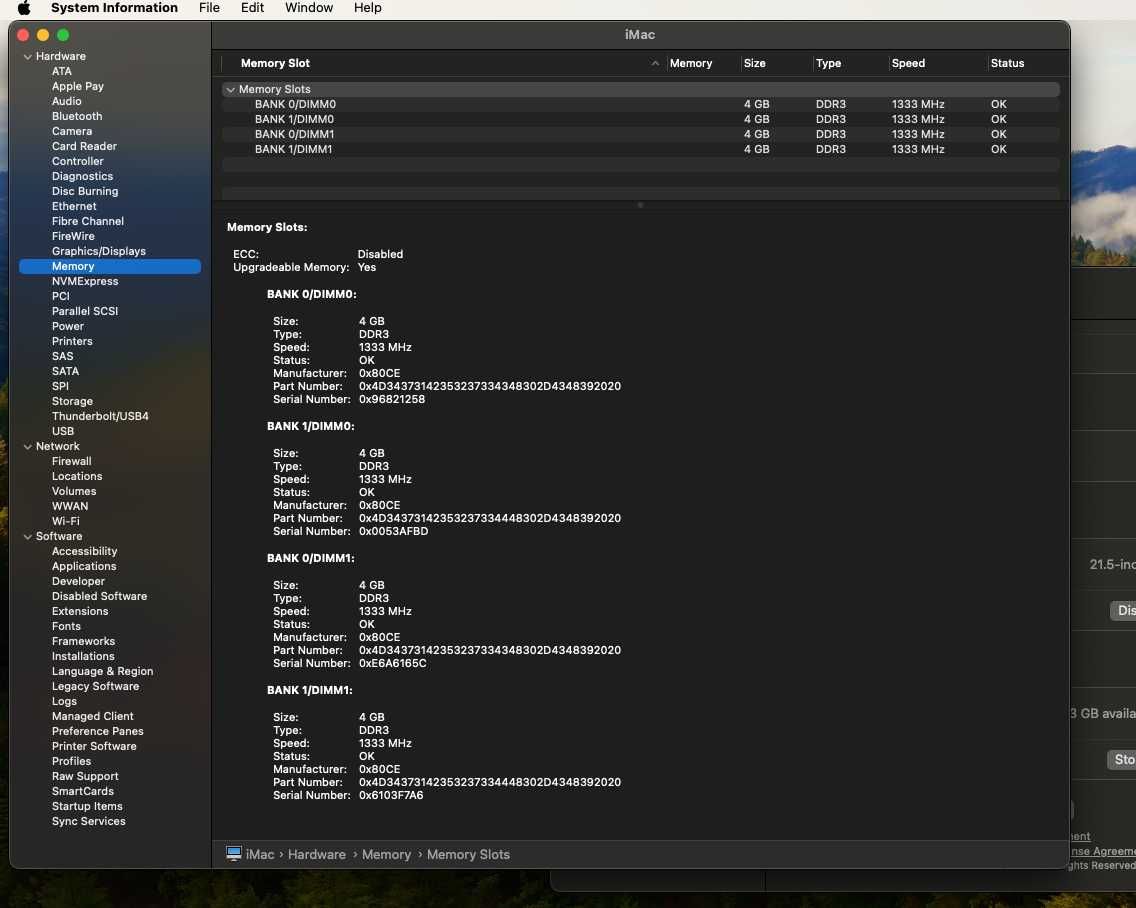Viewport: 1136px width, 908px height.
Task: Select the BANK 1/DIMM0 table row
Action: 640,120
